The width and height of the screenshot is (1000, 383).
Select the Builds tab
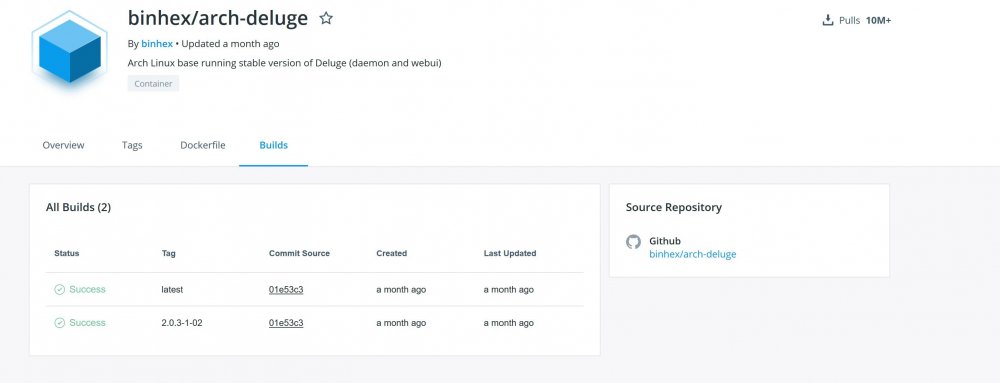click(274, 145)
